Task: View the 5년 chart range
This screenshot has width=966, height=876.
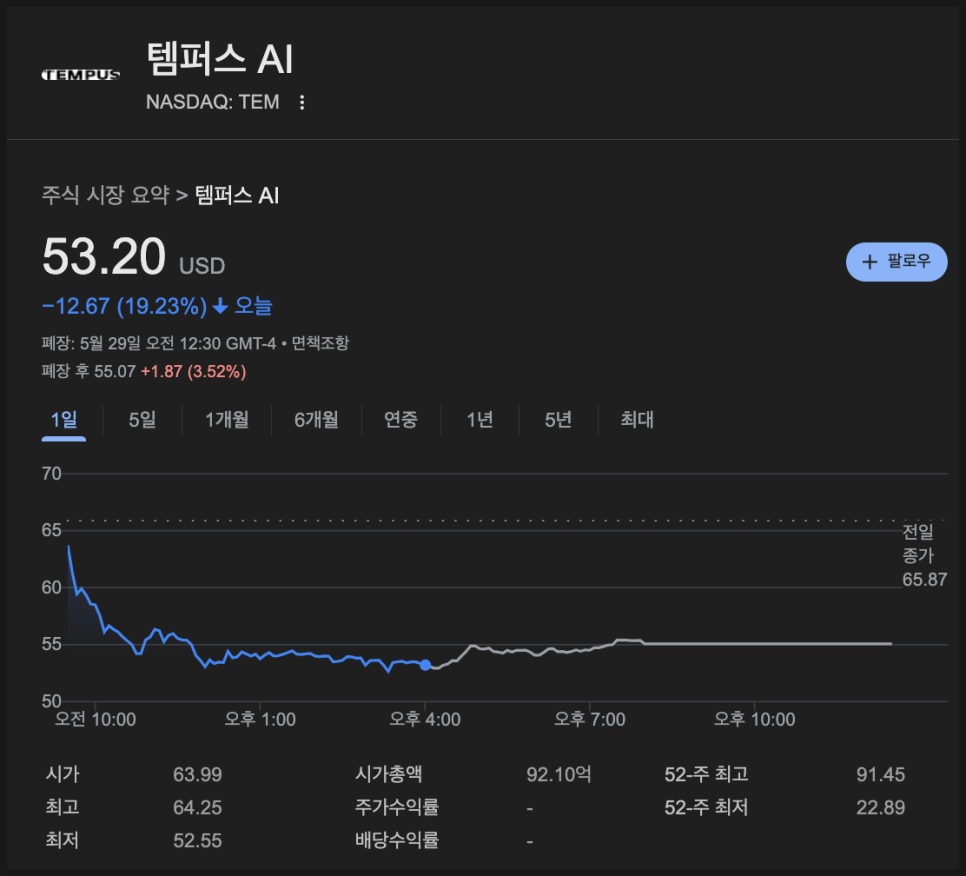Action: coord(558,420)
